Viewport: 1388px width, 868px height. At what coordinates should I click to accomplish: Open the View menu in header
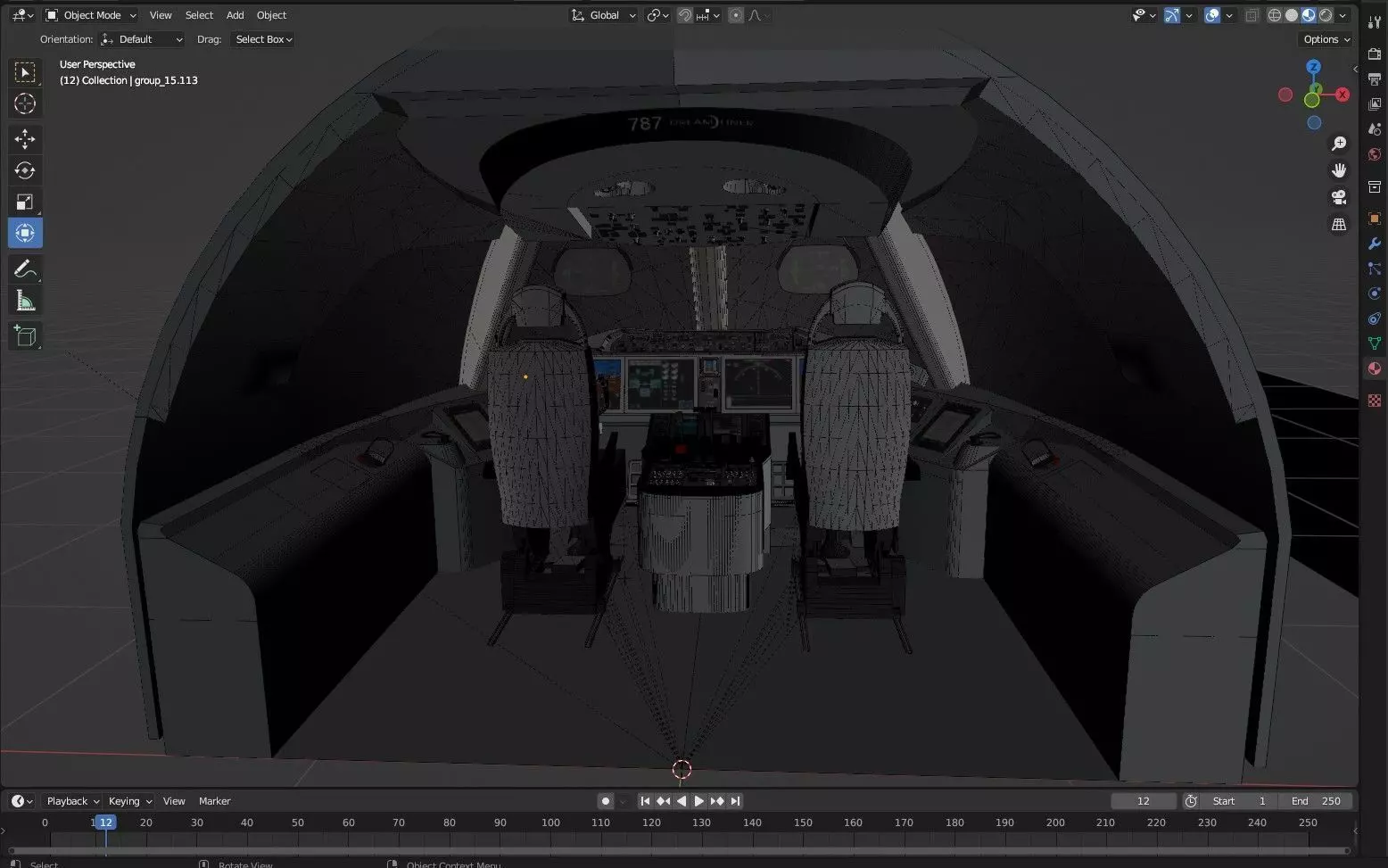point(161,15)
